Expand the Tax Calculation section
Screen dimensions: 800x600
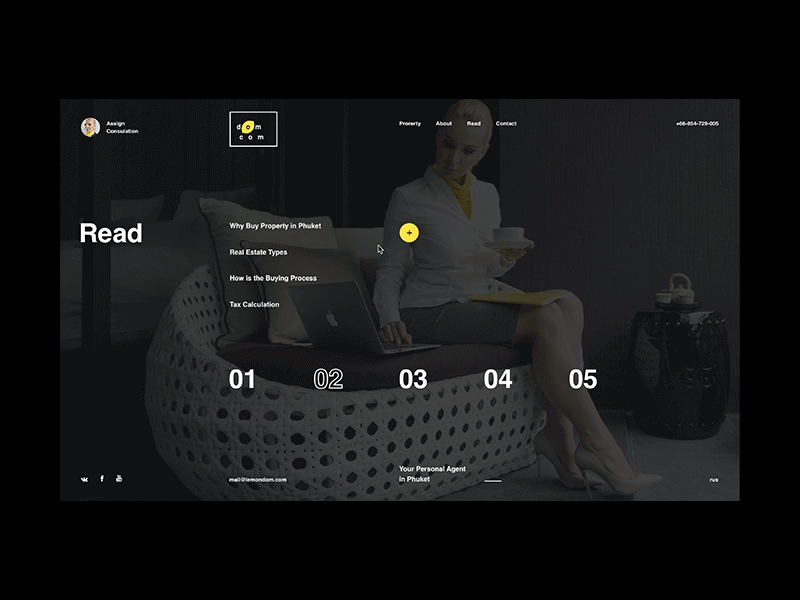[254, 303]
